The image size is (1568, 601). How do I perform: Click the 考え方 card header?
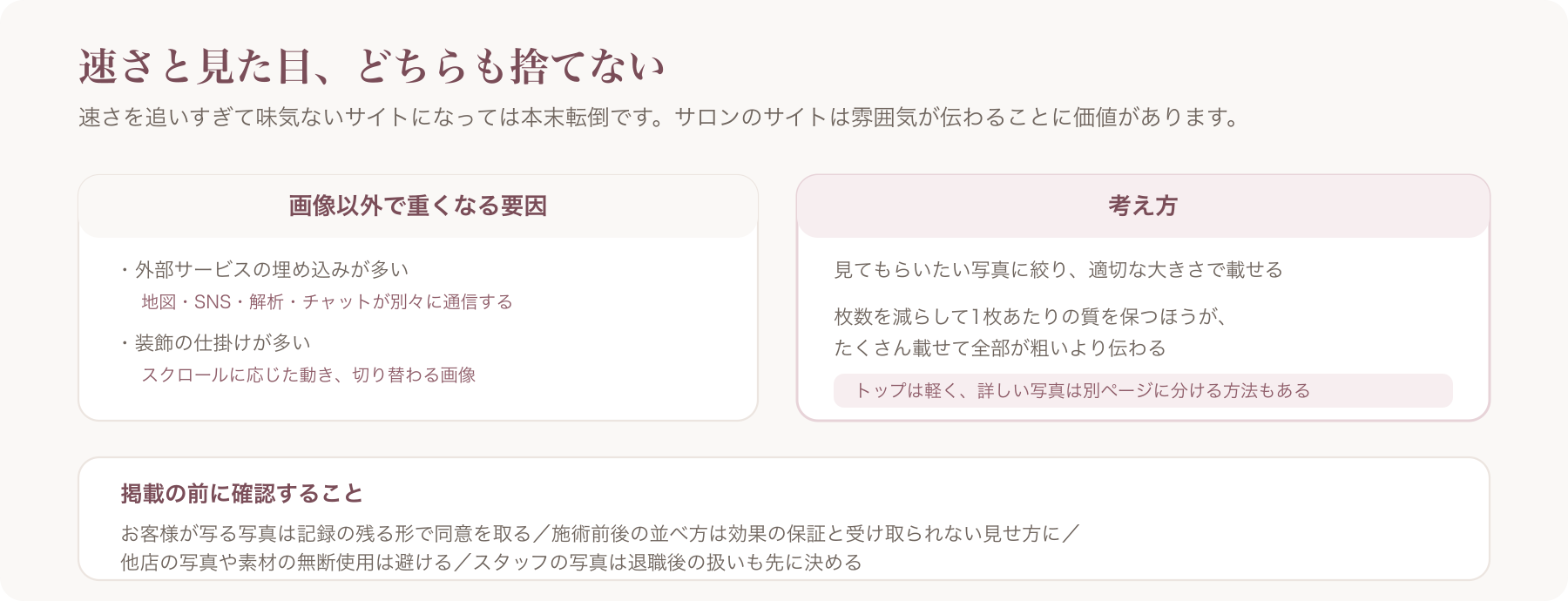[x=1143, y=206]
